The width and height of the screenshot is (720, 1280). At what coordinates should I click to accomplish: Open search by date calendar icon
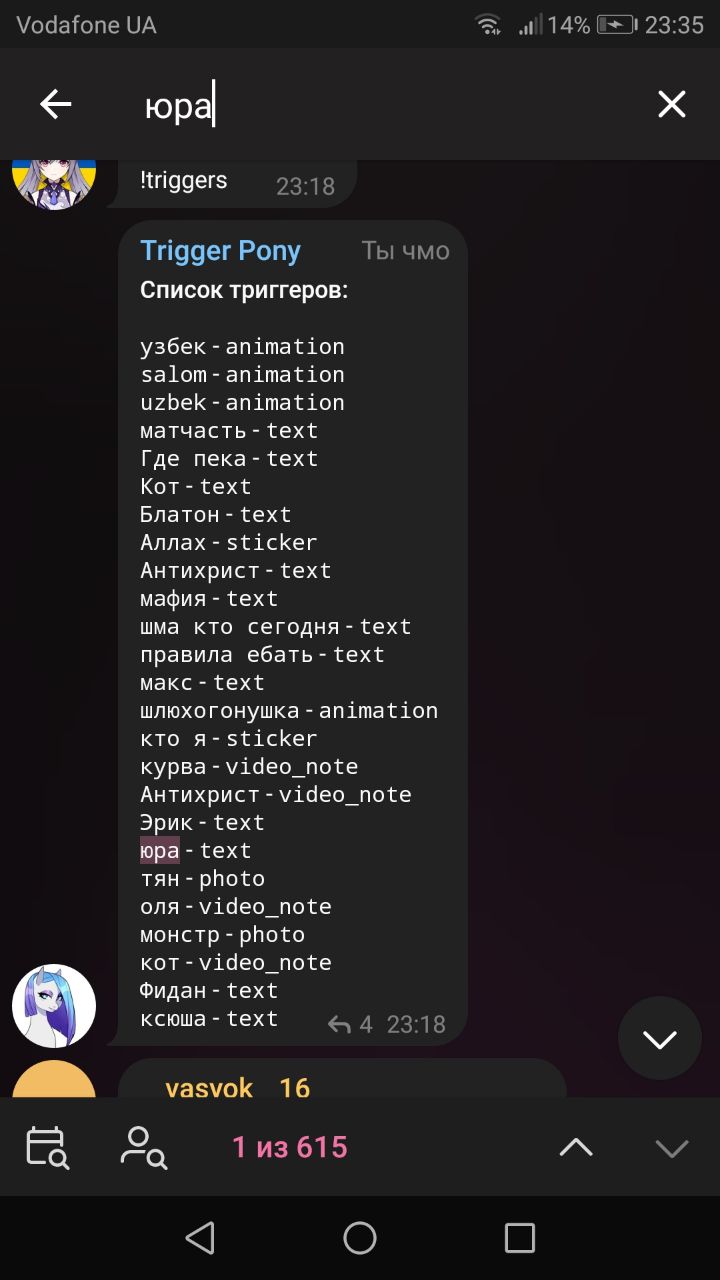pos(47,1147)
